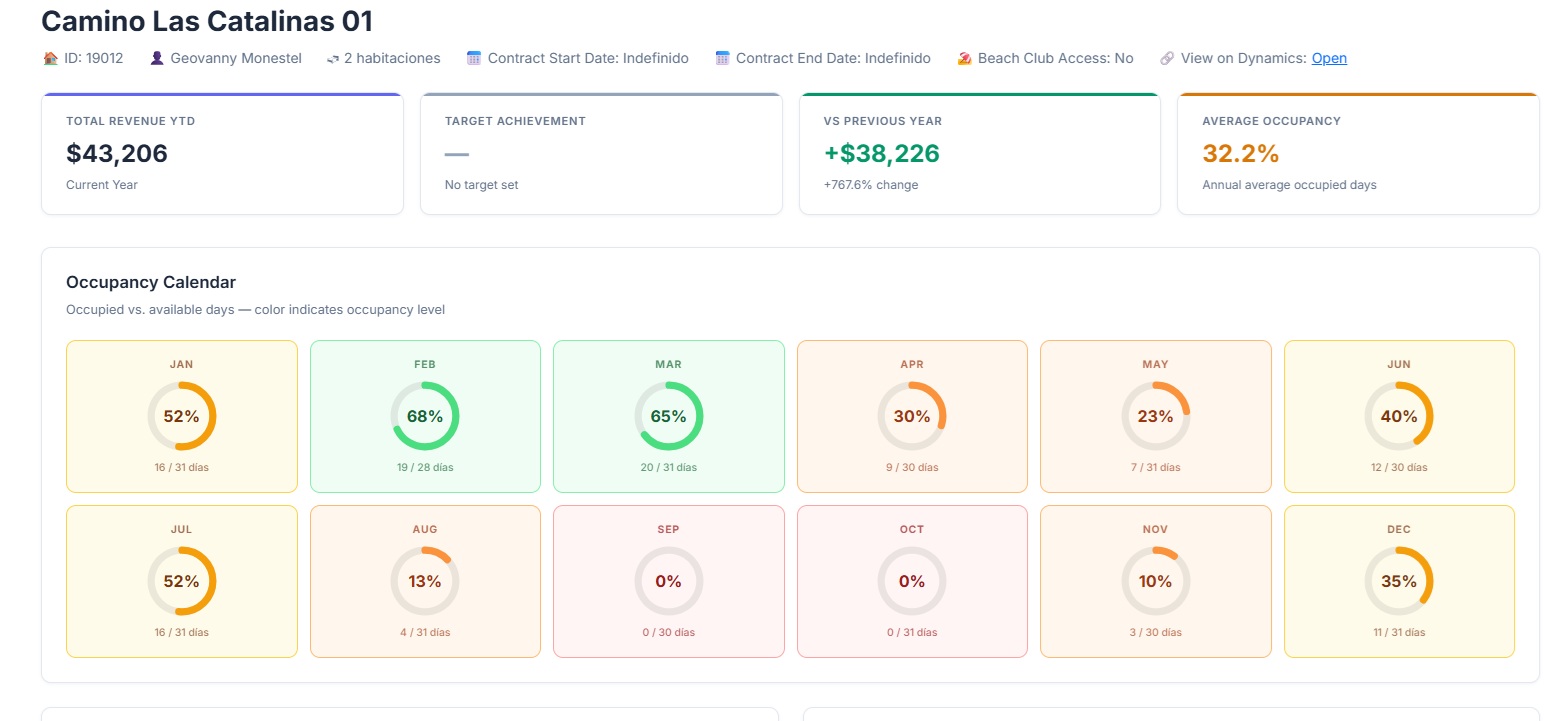Click the DEC 35% occupancy ring
The width and height of the screenshot is (1553, 721).
pyautogui.click(x=1399, y=581)
